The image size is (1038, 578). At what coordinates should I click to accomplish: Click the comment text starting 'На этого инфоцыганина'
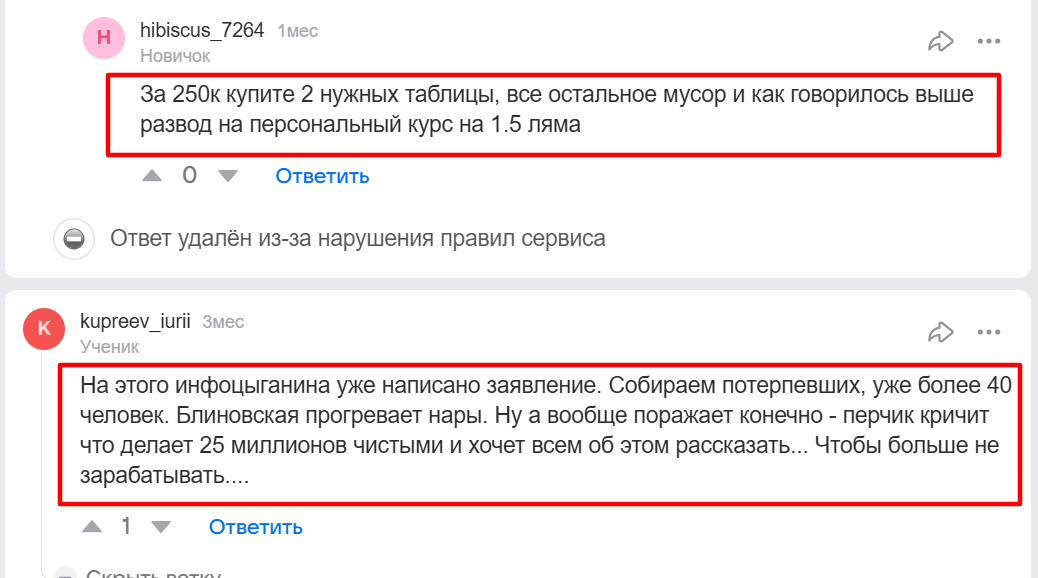coord(540,430)
